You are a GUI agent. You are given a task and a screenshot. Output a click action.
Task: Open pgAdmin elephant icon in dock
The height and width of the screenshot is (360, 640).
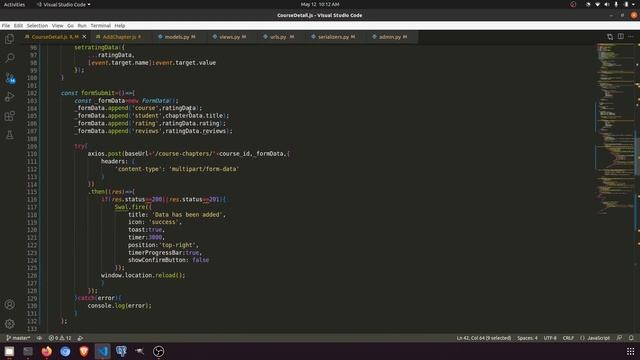tap(121, 351)
